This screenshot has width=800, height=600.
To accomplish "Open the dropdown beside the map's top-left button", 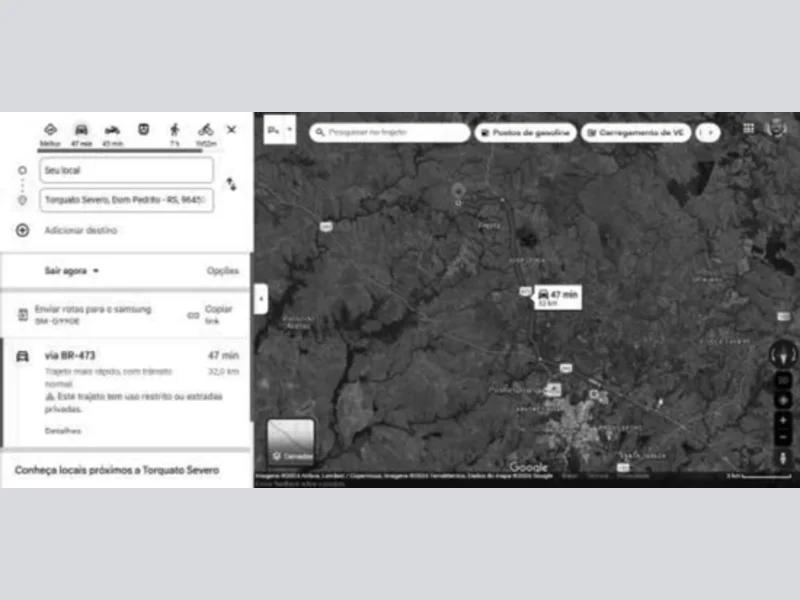I will click(289, 130).
